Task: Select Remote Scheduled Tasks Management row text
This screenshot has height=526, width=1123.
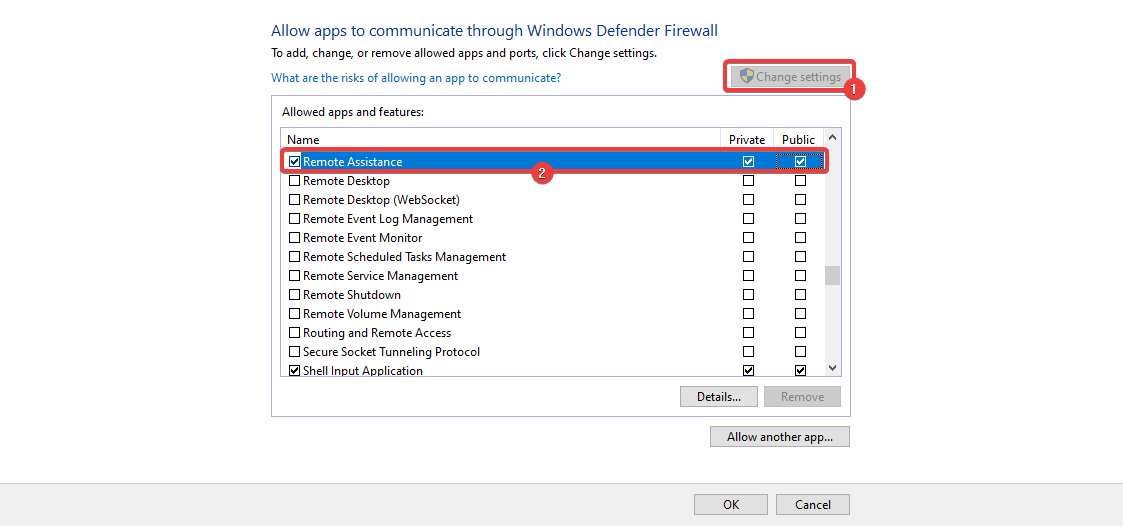Action: point(405,257)
